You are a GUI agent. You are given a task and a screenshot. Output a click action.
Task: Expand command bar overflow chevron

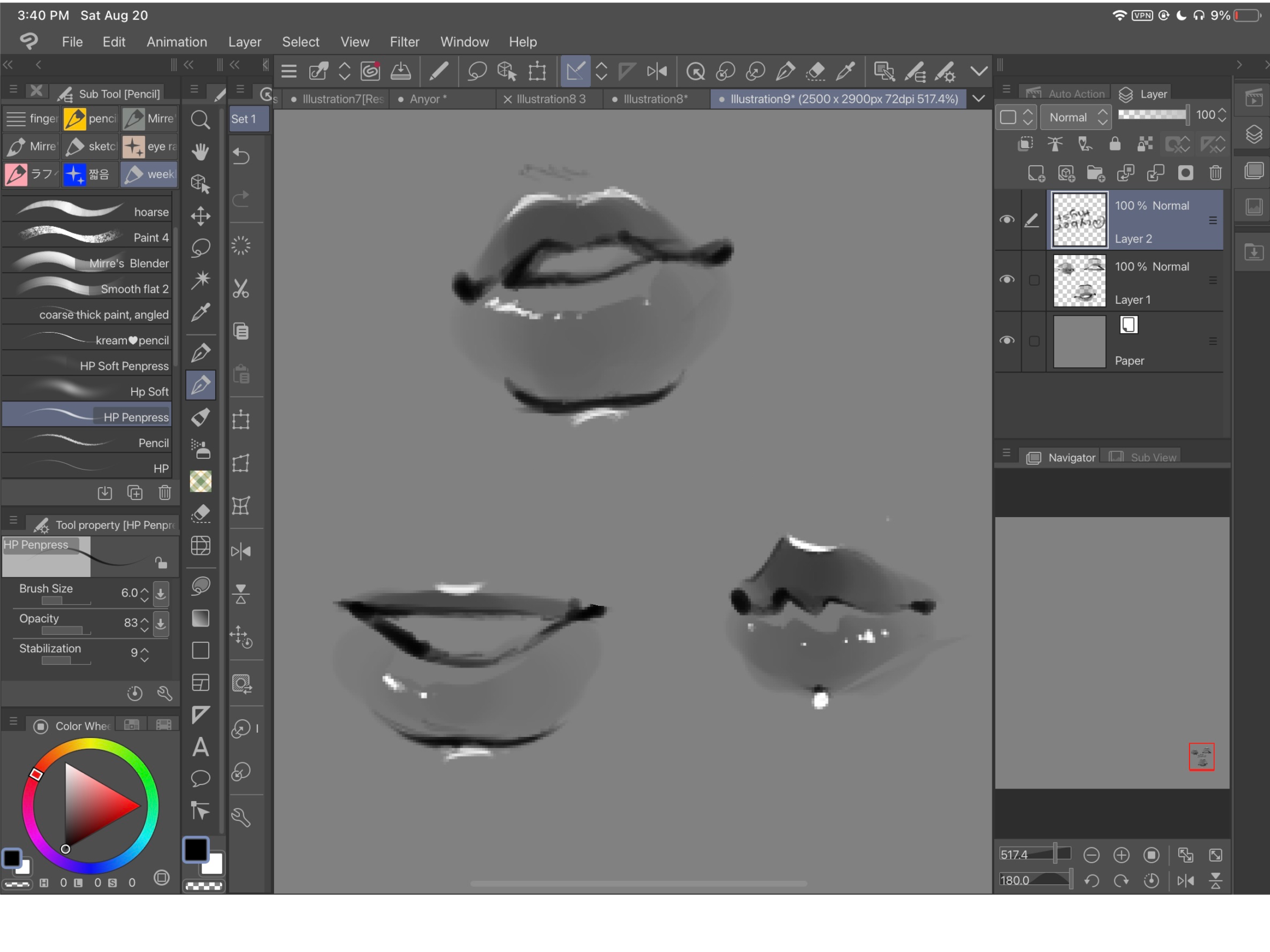pyautogui.click(x=978, y=72)
